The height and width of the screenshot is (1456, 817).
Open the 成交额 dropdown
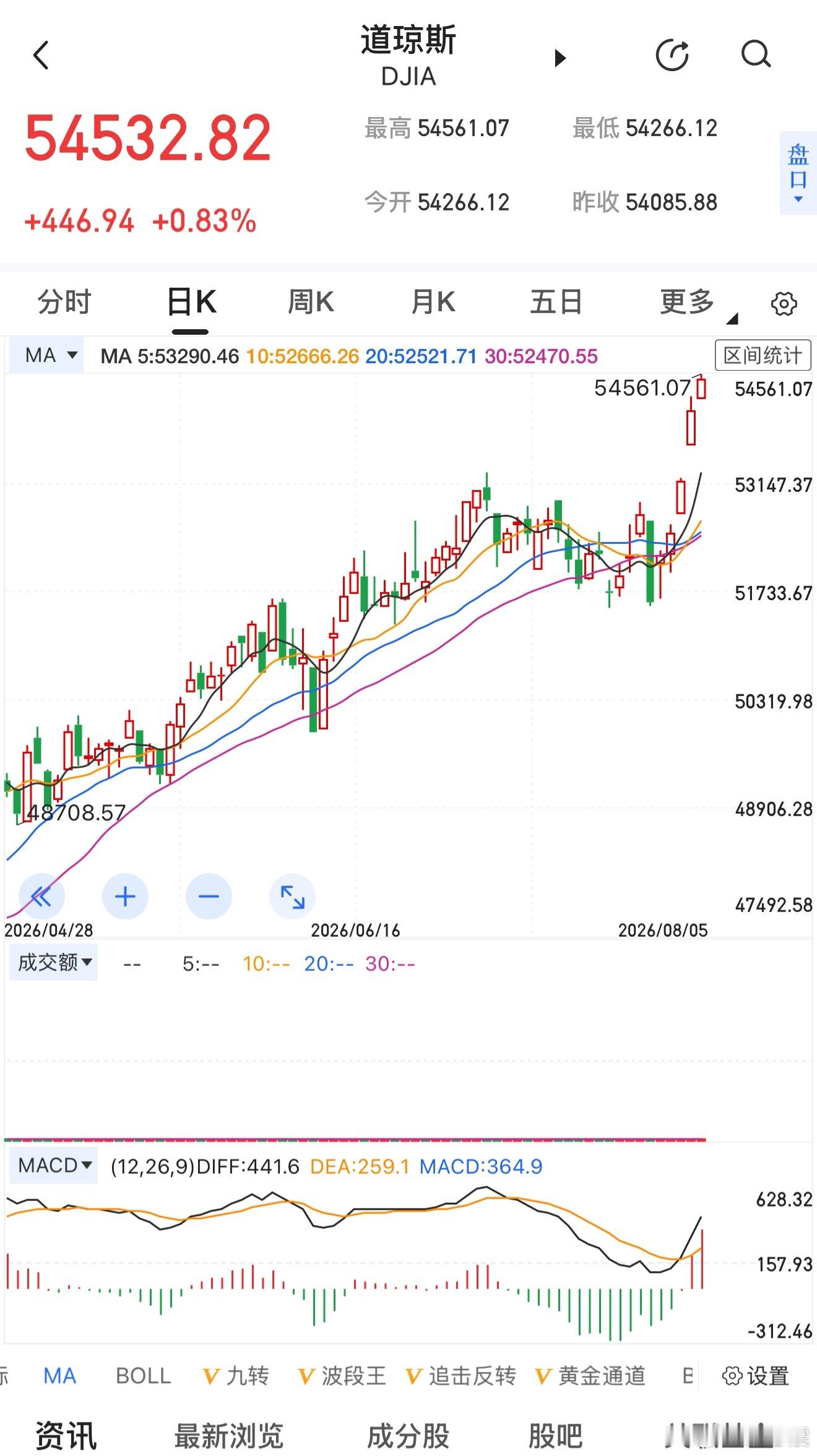coord(54,962)
